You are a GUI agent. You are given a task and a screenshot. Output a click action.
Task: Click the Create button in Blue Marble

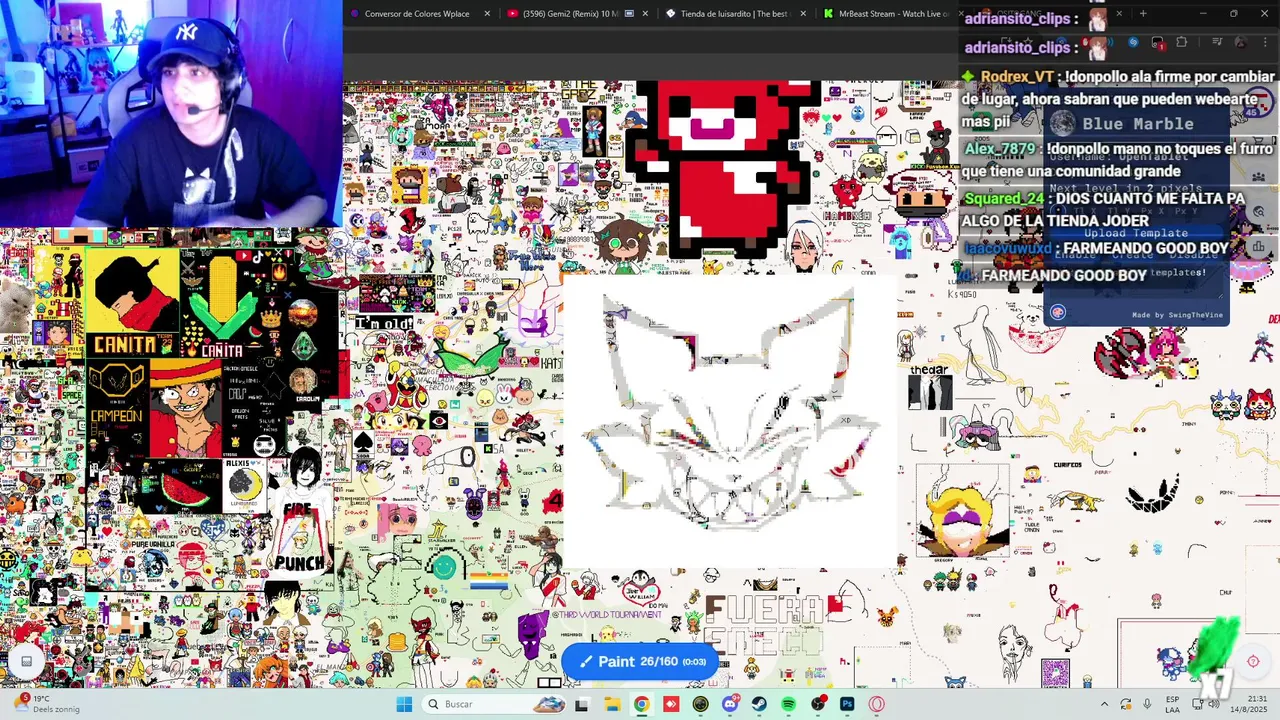[x=1133, y=254]
